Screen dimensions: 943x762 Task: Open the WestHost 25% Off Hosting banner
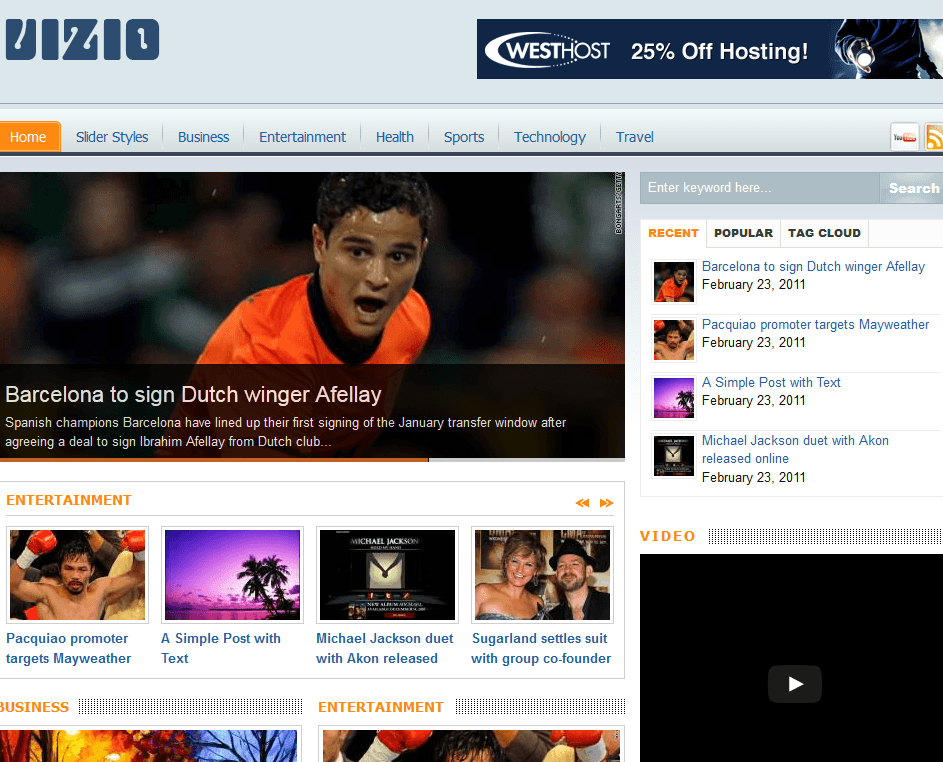point(710,49)
